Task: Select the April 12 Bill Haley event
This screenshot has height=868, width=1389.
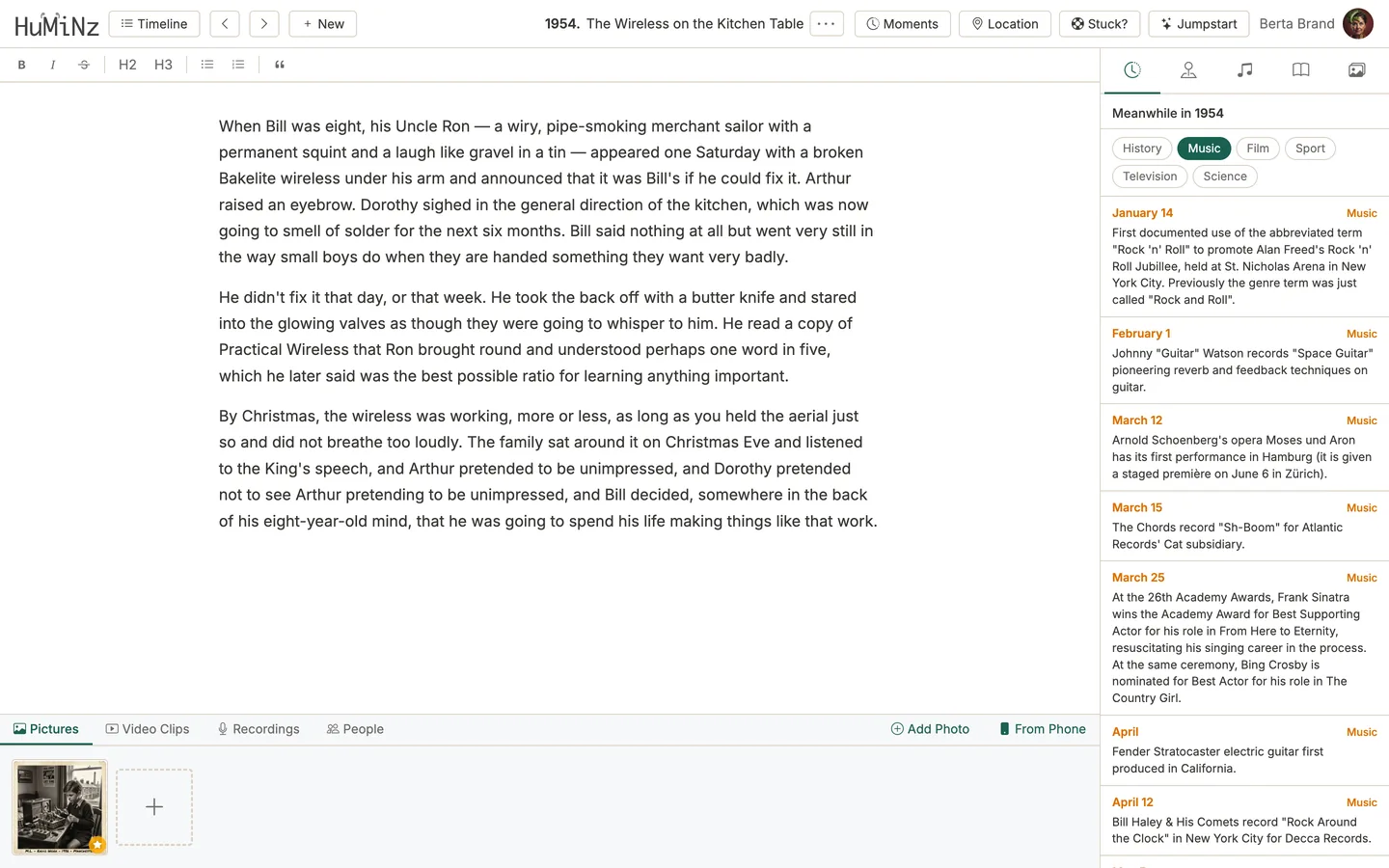Action: 1244,821
